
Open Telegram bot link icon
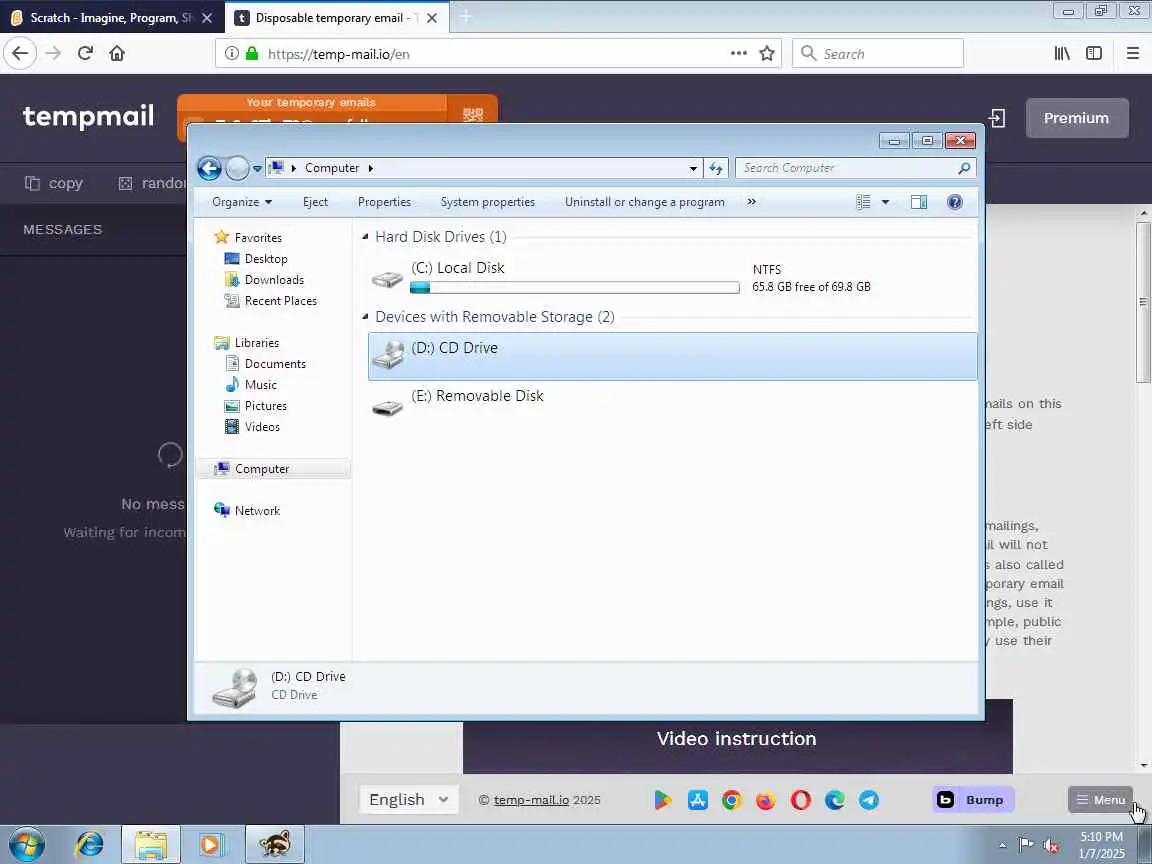pyautogui.click(x=868, y=800)
